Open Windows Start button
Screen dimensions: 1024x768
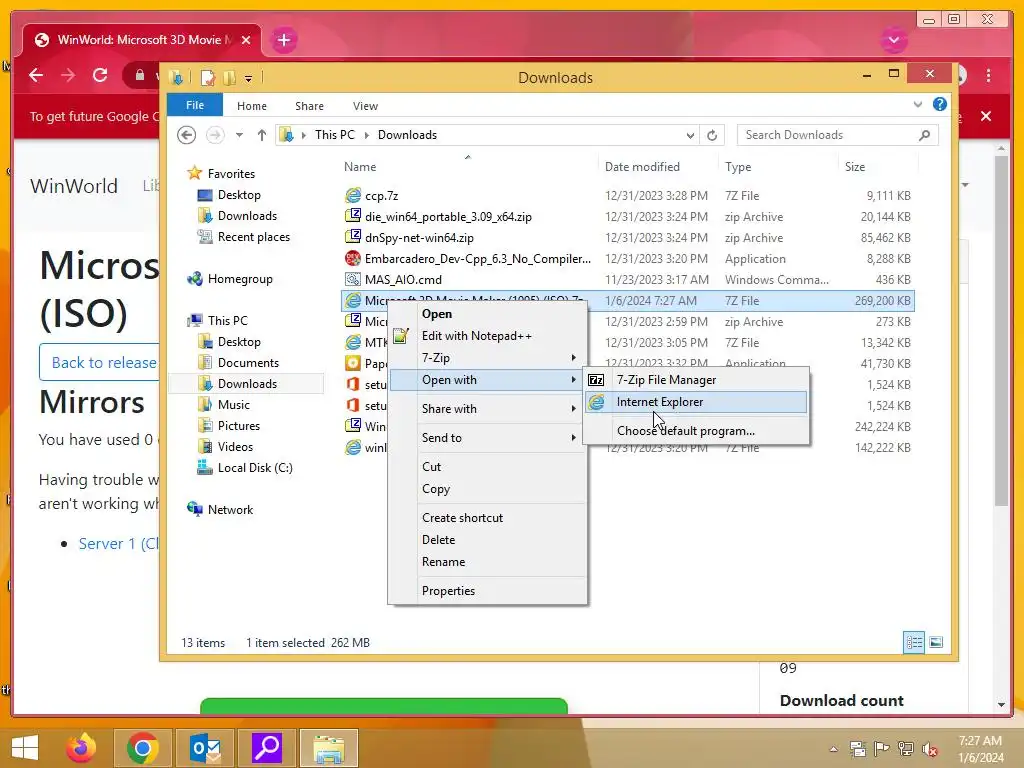[x=25, y=748]
